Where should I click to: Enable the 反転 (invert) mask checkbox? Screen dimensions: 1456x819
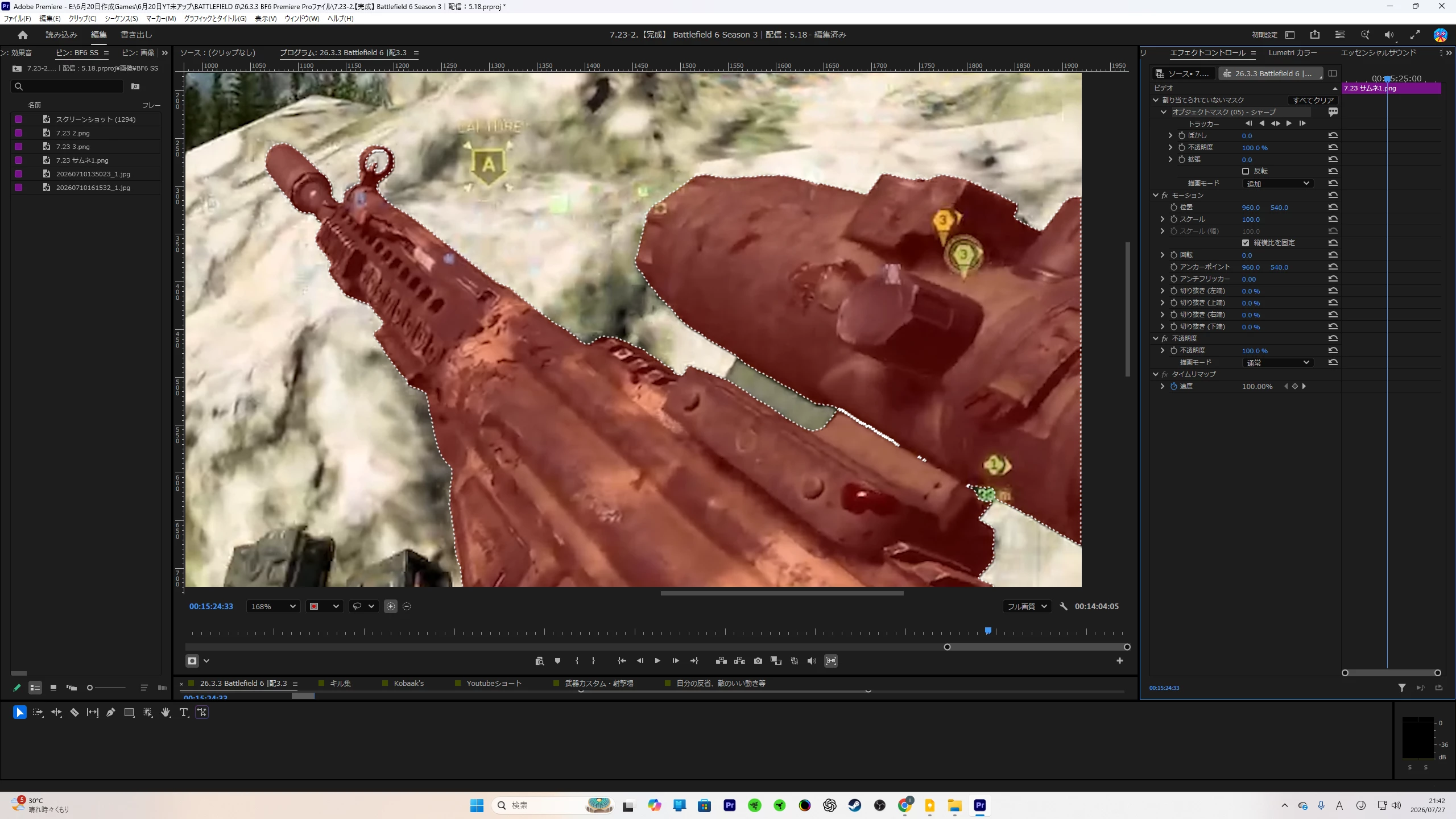1246,171
